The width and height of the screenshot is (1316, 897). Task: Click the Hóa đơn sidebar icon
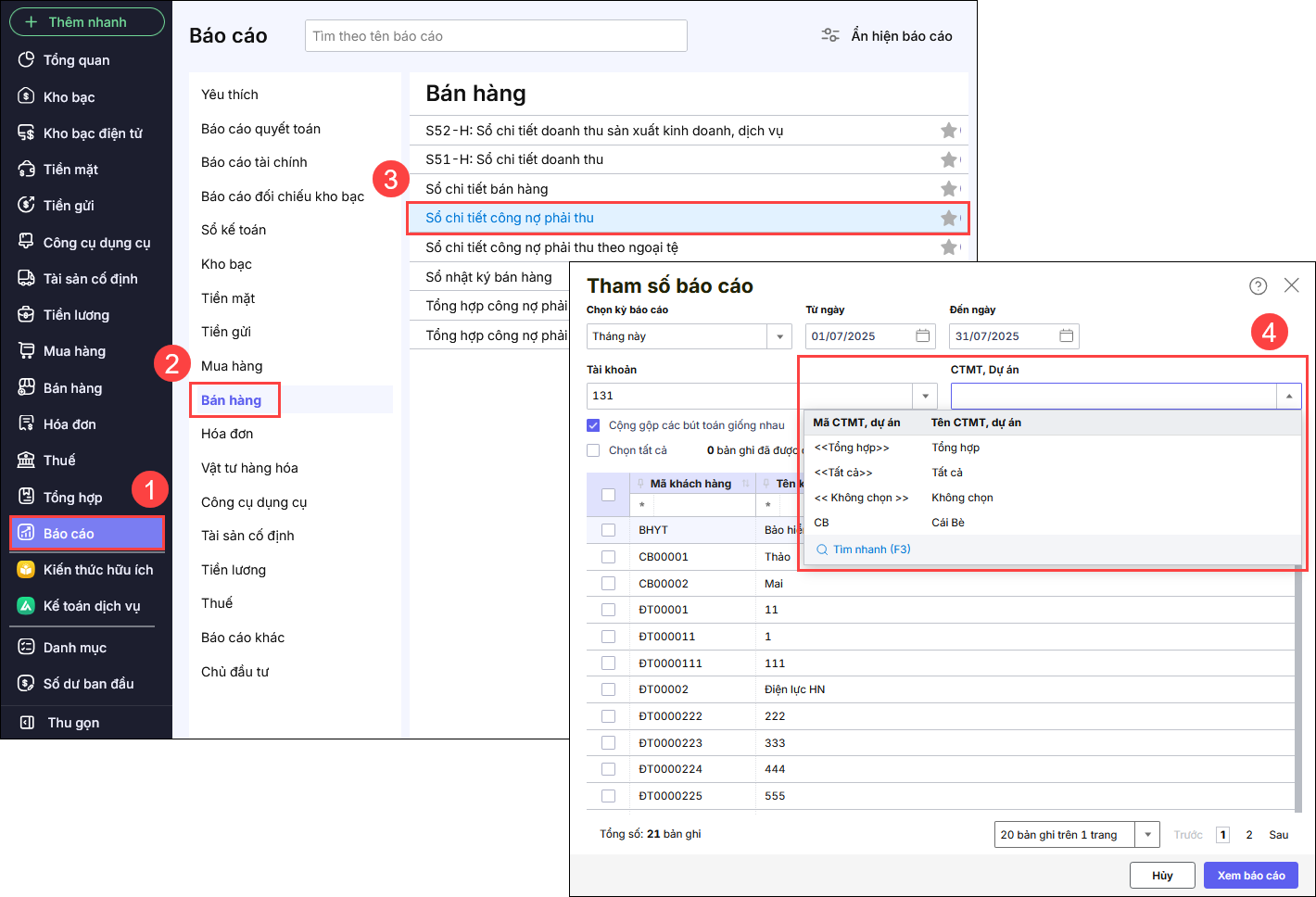[x=27, y=423]
